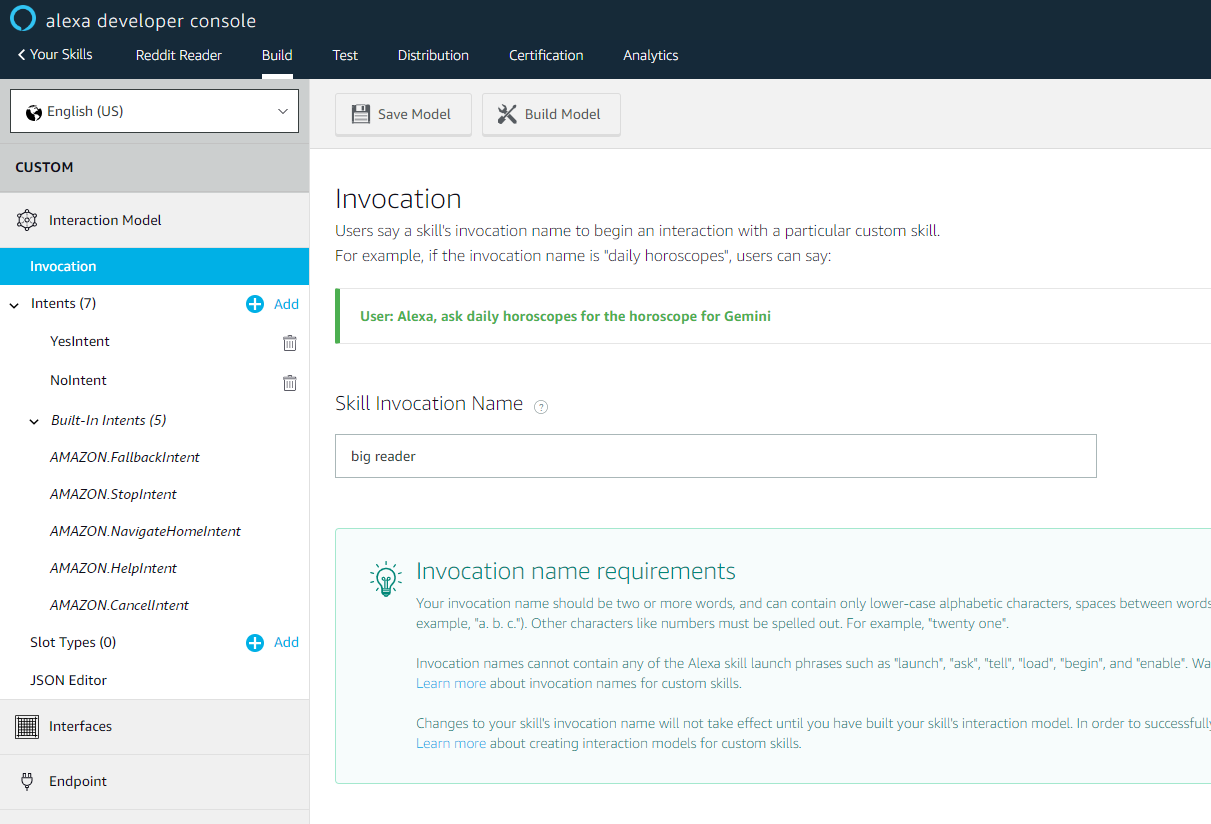The image size is (1211, 824).
Task: Switch to the Test tab
Action: tap(345, 55)
